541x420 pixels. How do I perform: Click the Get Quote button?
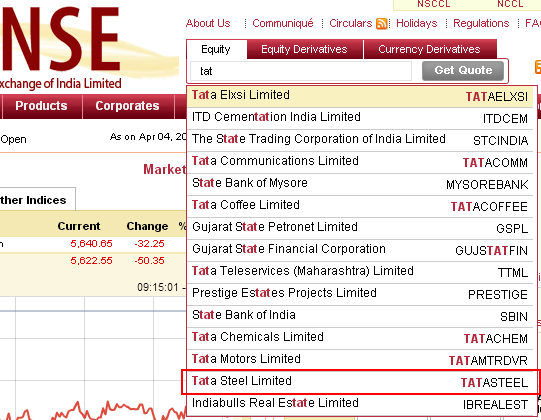click(463, 71)
